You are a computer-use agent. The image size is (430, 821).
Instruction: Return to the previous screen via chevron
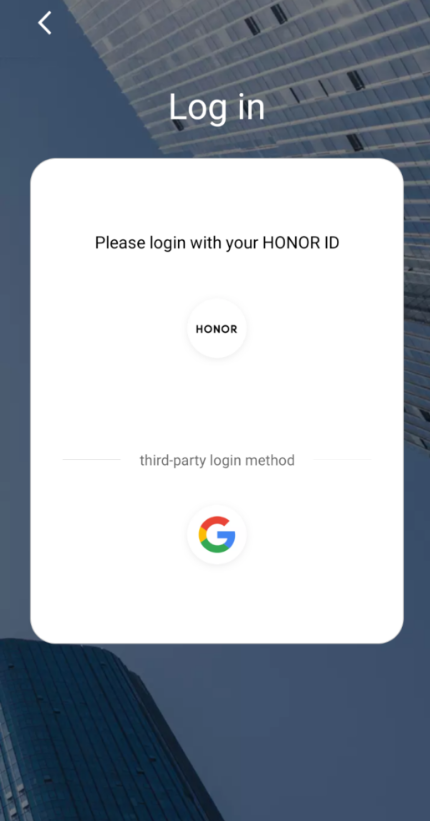click(x=45, y=23)
